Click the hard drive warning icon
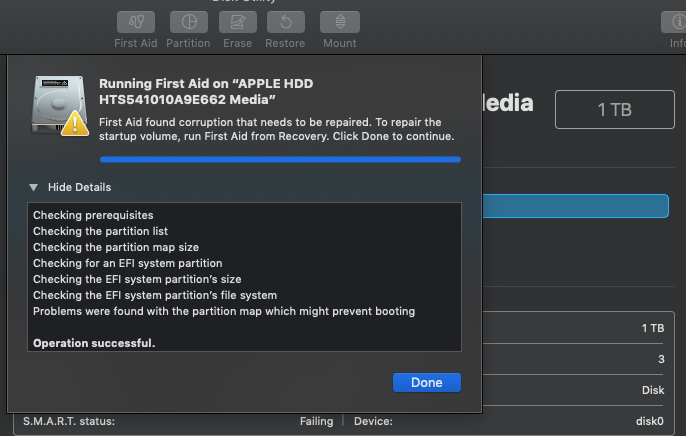 click(x=60, y=105)
